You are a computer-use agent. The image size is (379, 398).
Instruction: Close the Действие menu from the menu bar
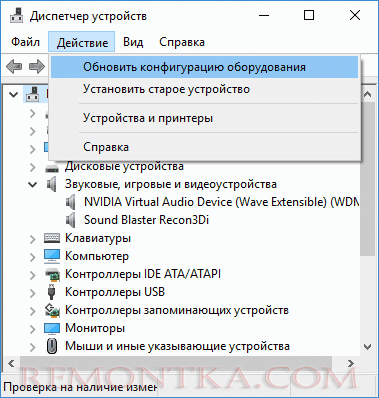82,42
